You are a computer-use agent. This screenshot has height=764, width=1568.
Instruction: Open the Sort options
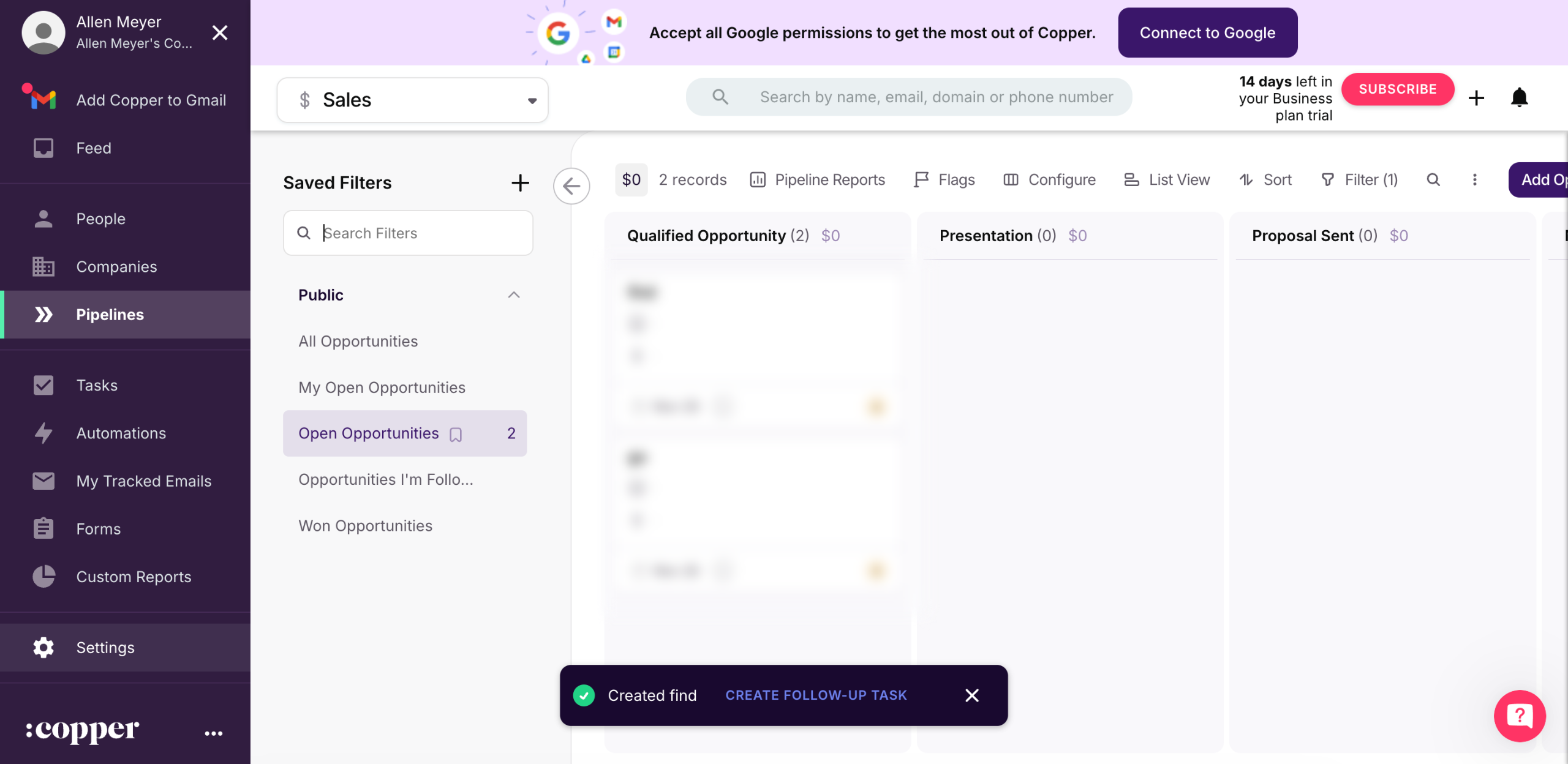[1265, 180]
